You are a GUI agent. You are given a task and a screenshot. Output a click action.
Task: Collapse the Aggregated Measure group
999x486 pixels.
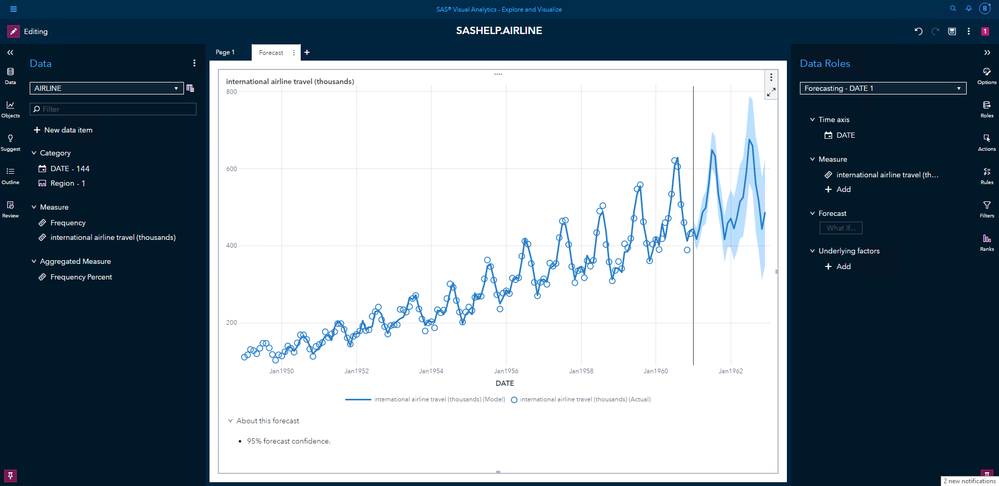[34, 261]
